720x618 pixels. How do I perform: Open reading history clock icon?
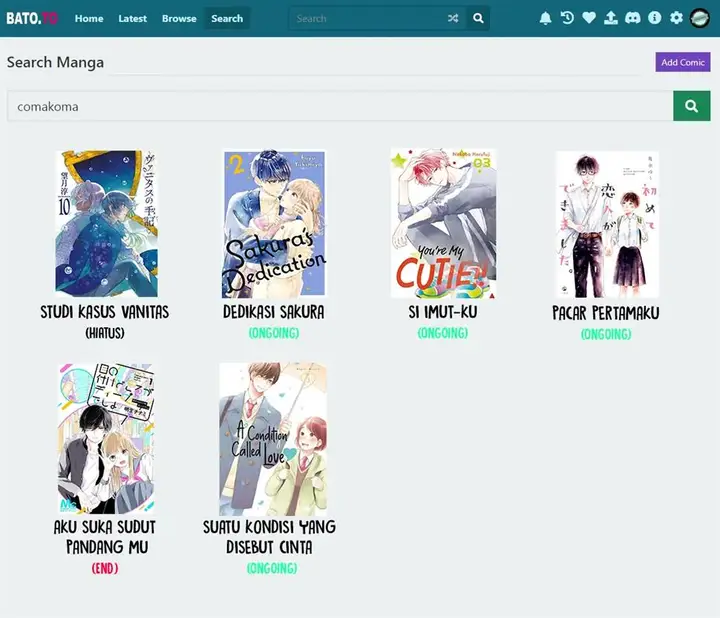pos(567,18)
